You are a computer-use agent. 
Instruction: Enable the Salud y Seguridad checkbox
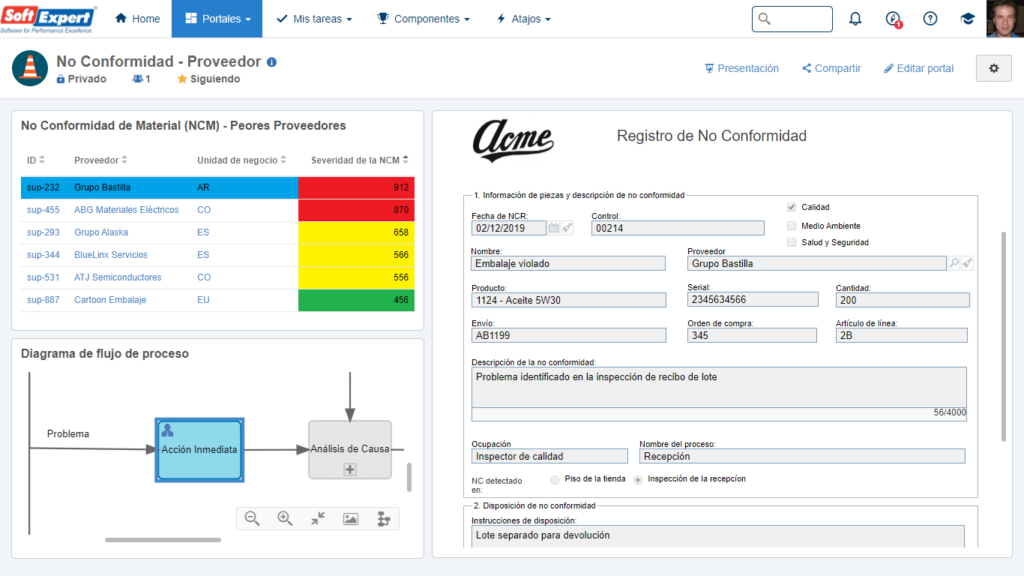point(792,242)
